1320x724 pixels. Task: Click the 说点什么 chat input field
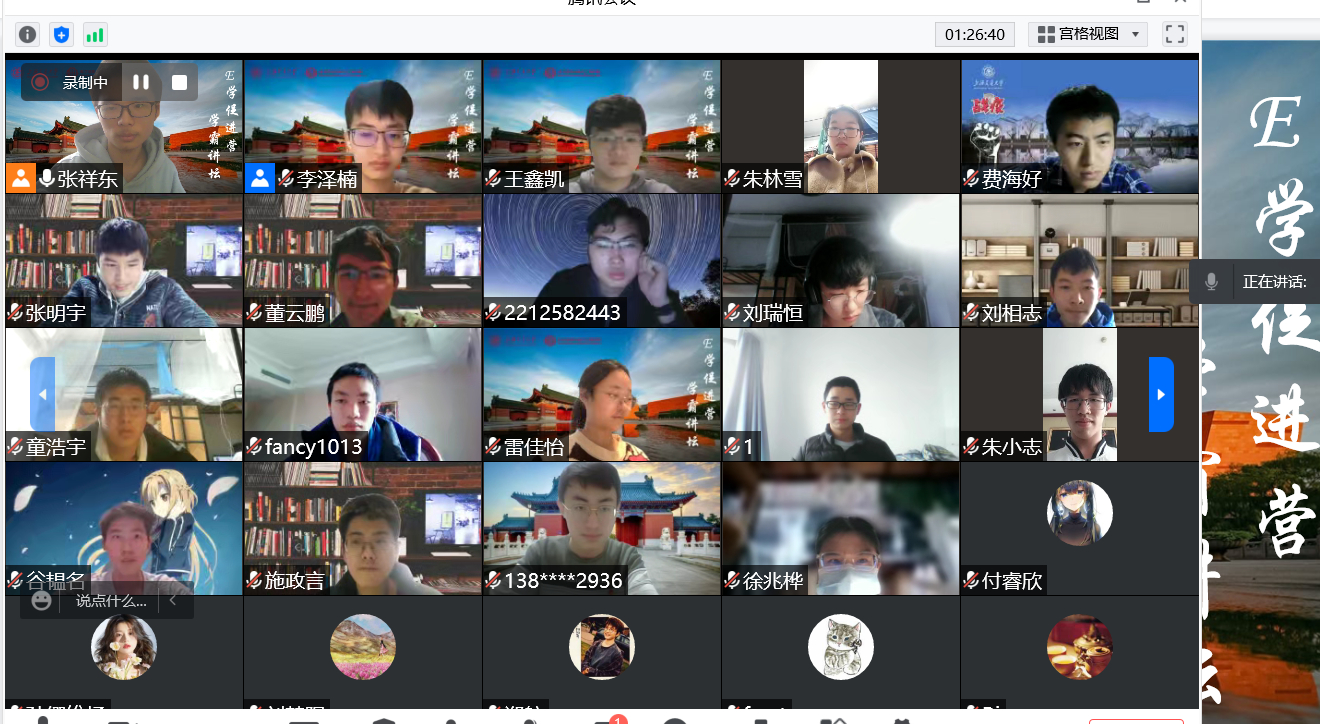click(x=110, y=601)
